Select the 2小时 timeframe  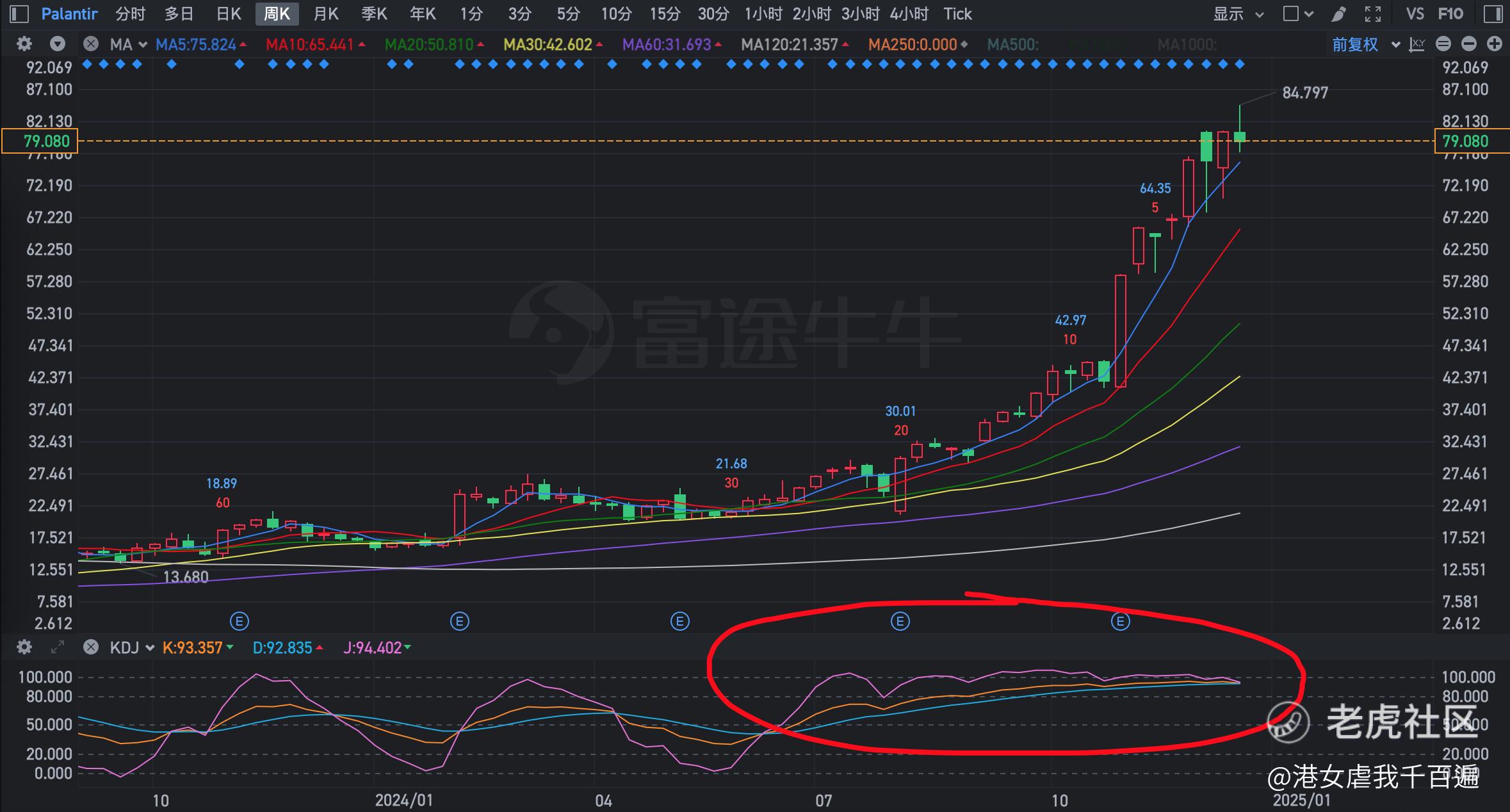coord(812,13)
